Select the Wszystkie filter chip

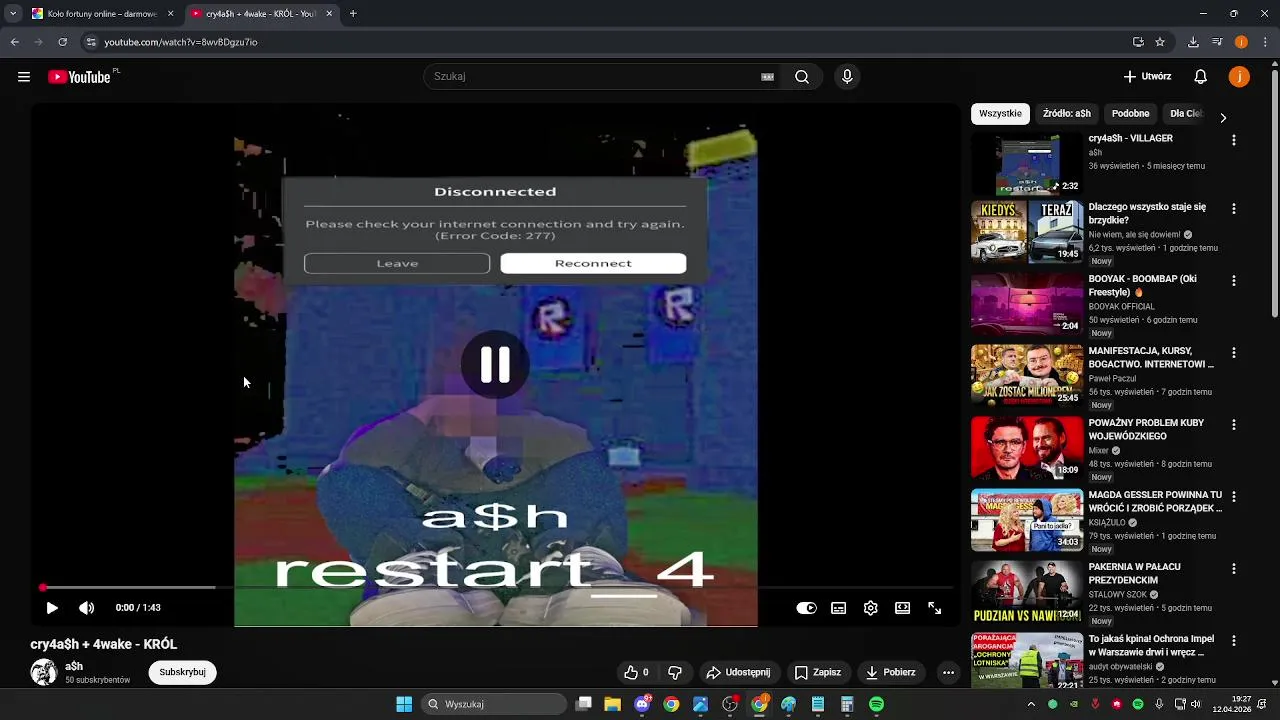click(x=1000, y=114)
